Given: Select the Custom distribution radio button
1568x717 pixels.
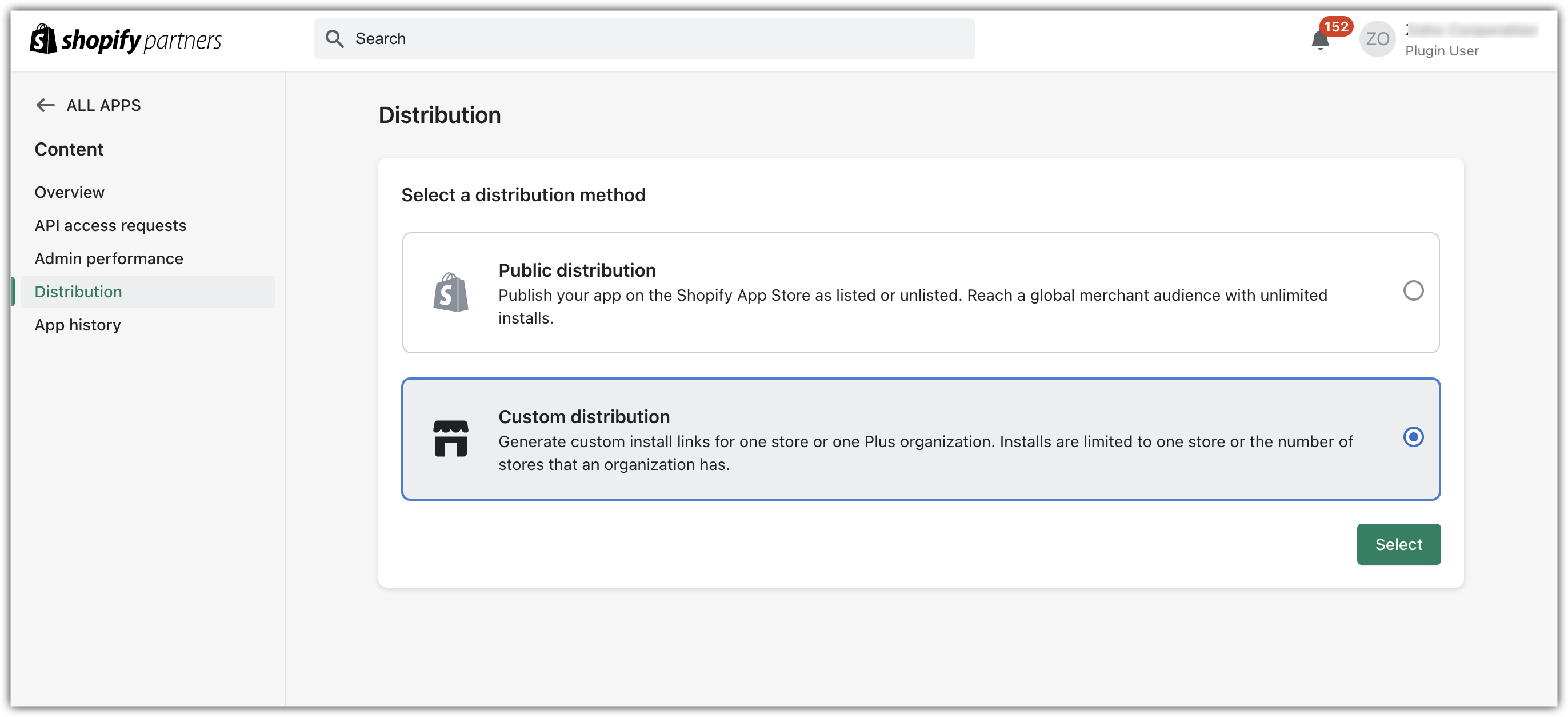Looking at the screenshot, I should [1413, 437].
